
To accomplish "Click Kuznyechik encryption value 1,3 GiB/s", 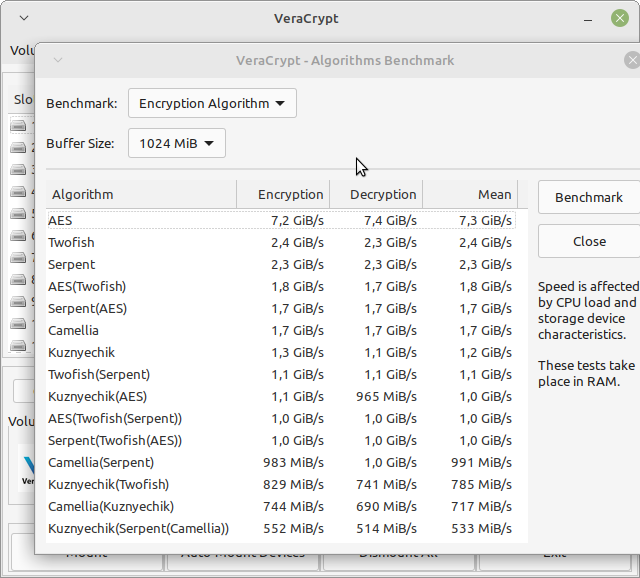I will click(x=297, y=353).
